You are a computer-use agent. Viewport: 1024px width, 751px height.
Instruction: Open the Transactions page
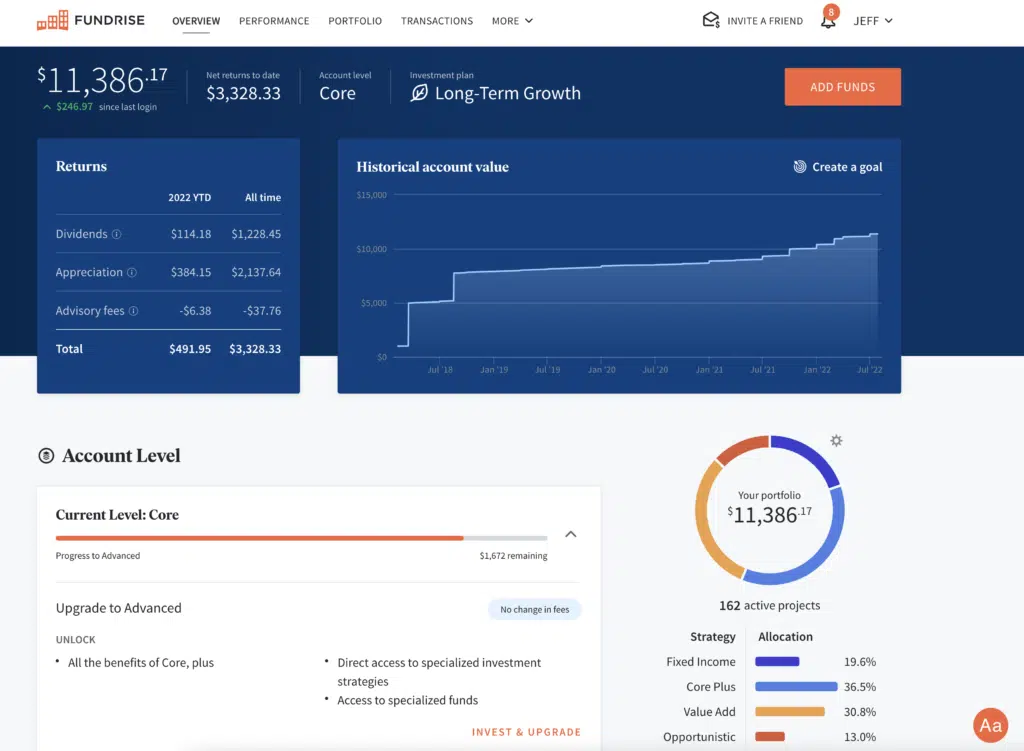click(x=437, y=21)
